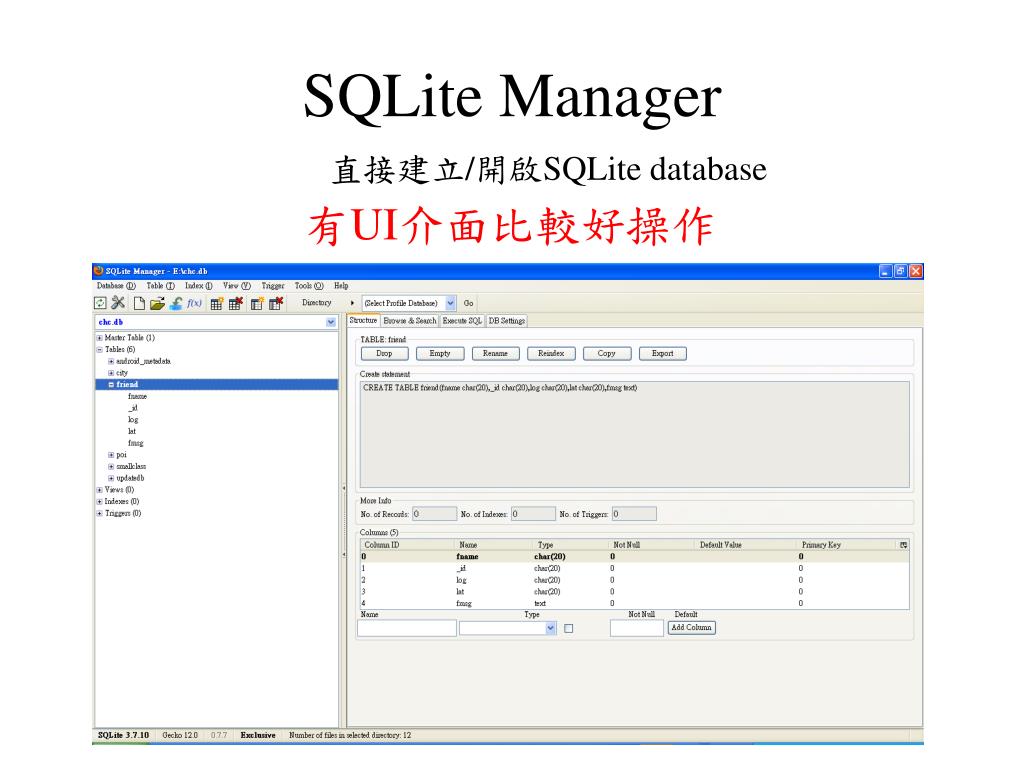Image resolution: width=1024 pixels, height=768 pixels.
Task: Expand the Master Table (1) node
Action: click(x=100, y=338)
